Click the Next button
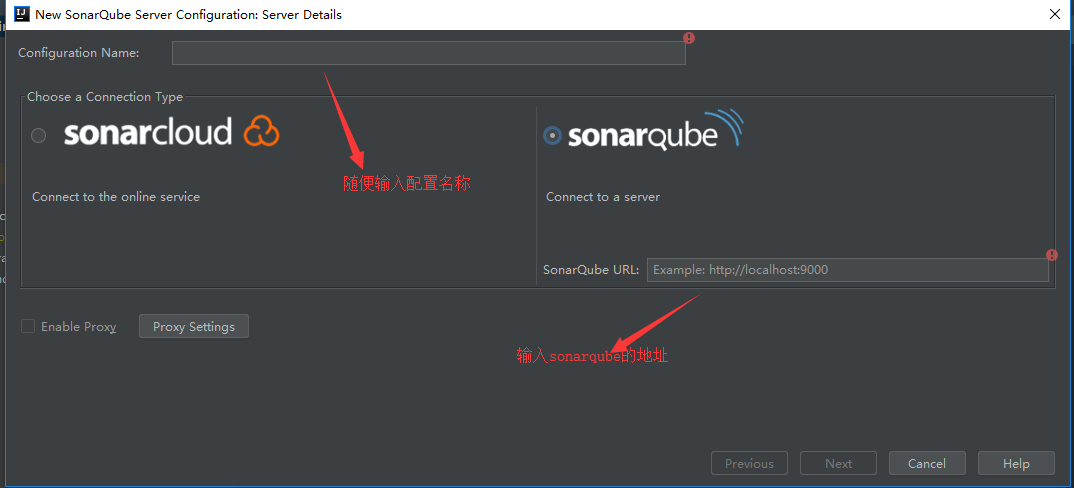Viewport: 1074px width, 488px height. tap(838, 463)
